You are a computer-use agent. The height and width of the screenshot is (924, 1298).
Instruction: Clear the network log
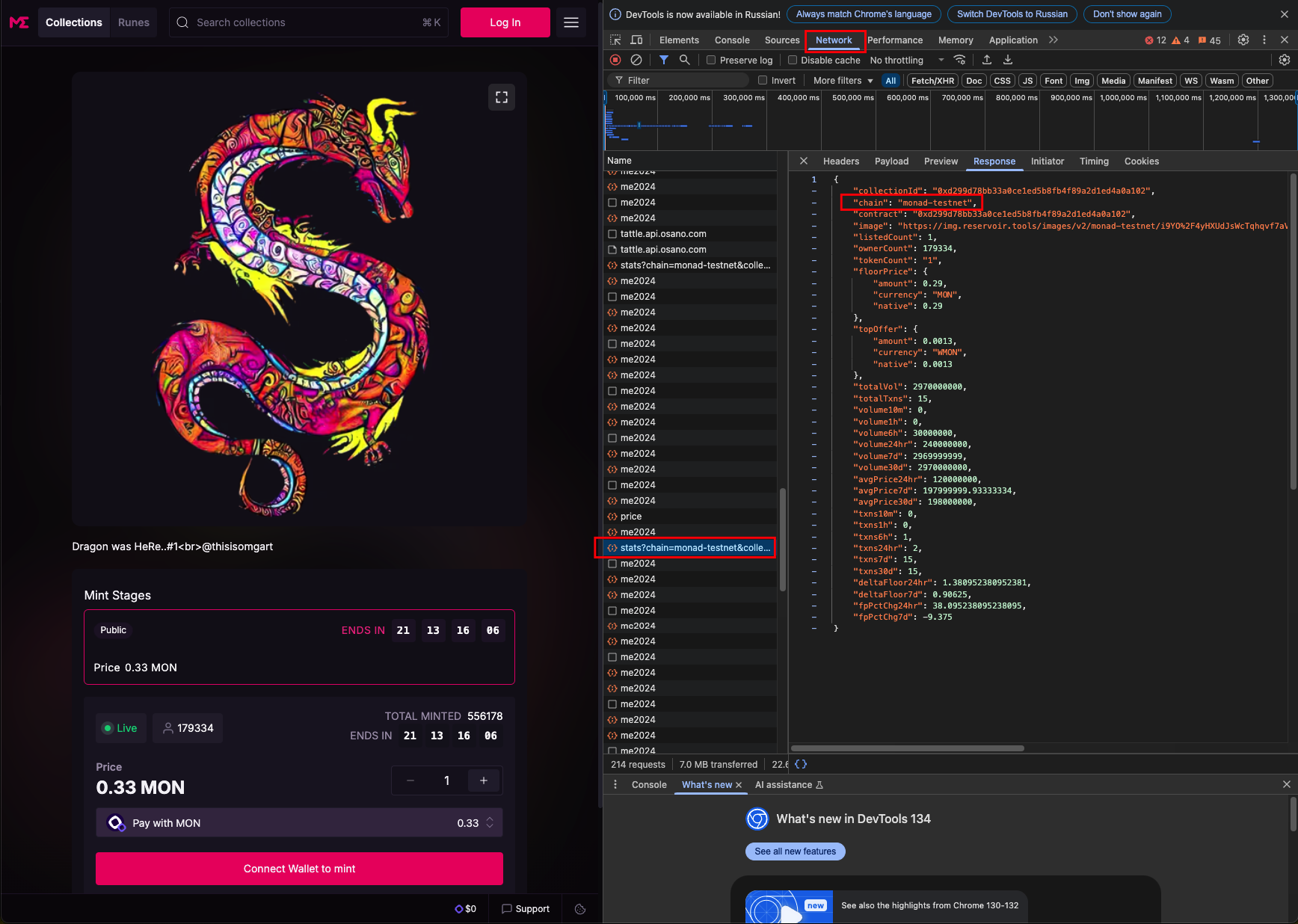coord(636,60)
